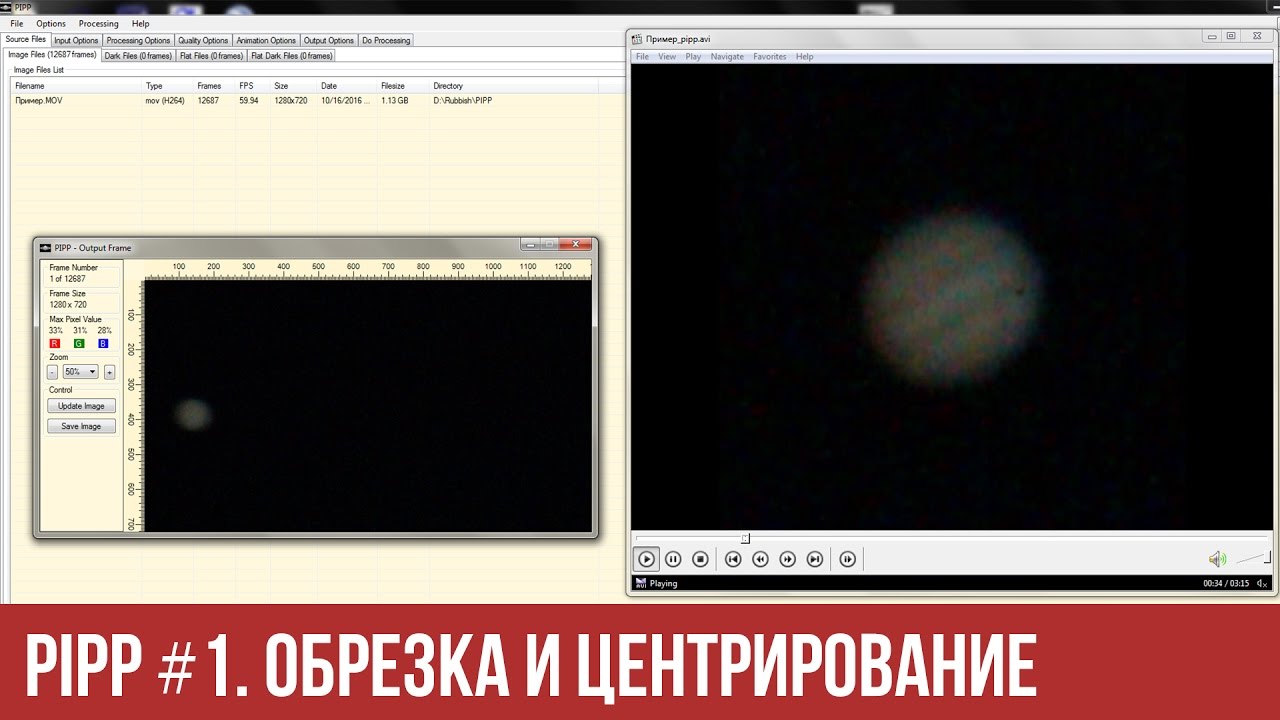Click the FPS column header

(x=253, y=86)
